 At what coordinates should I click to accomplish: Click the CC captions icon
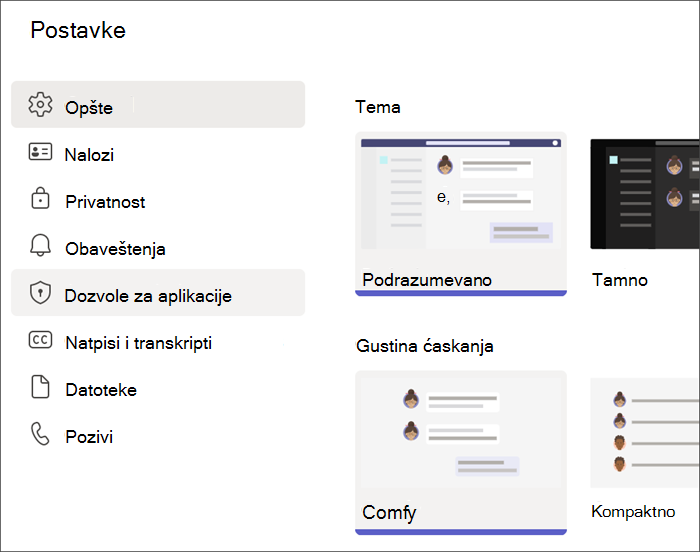pos(40,340)
